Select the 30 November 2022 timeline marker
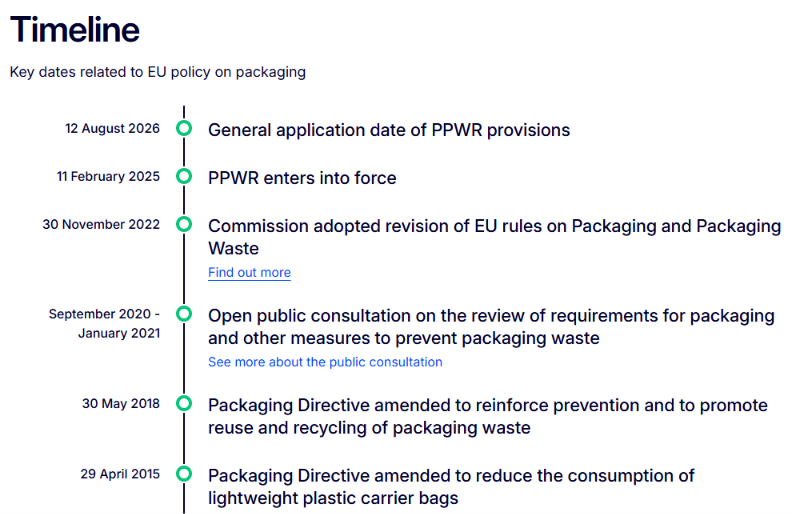Viewport: 792px width, 514px height. click(184, 224)
